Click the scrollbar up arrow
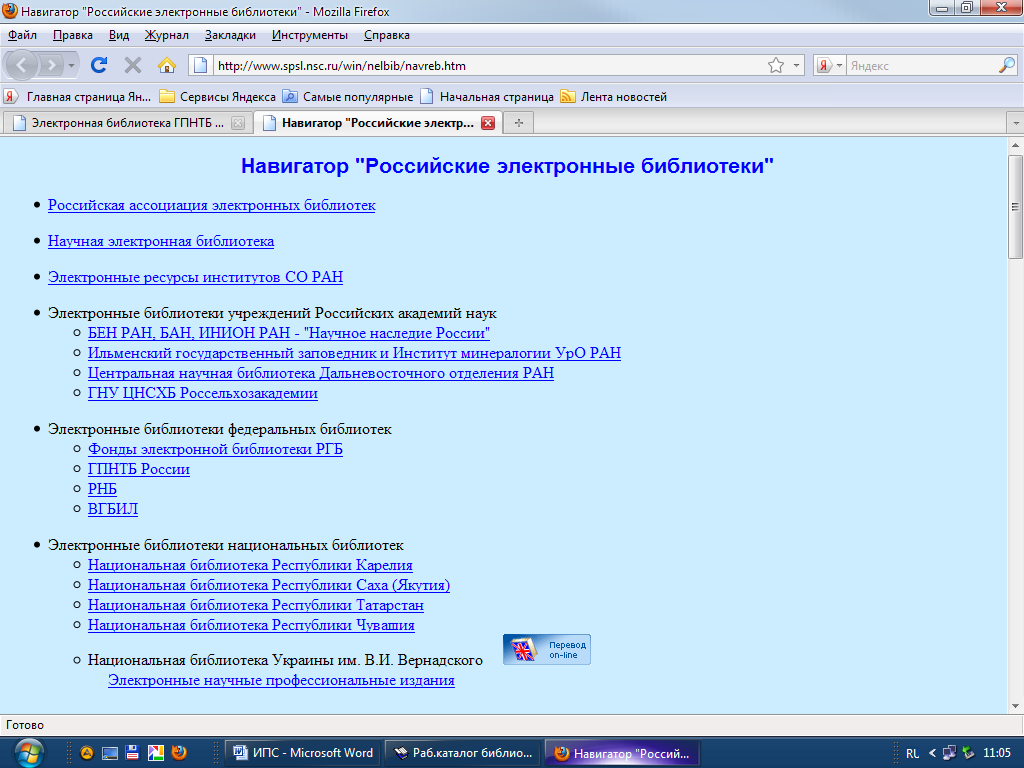 point(1015,145)
